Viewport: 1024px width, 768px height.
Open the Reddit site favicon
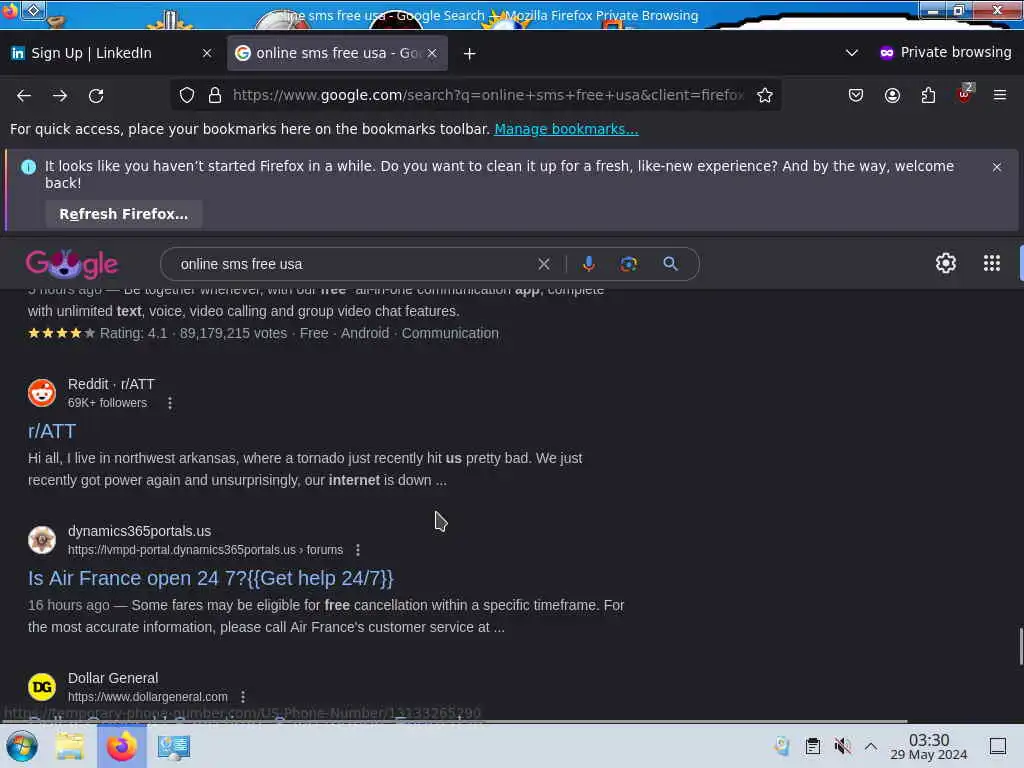pyautogui.click(x=42, y=393)
